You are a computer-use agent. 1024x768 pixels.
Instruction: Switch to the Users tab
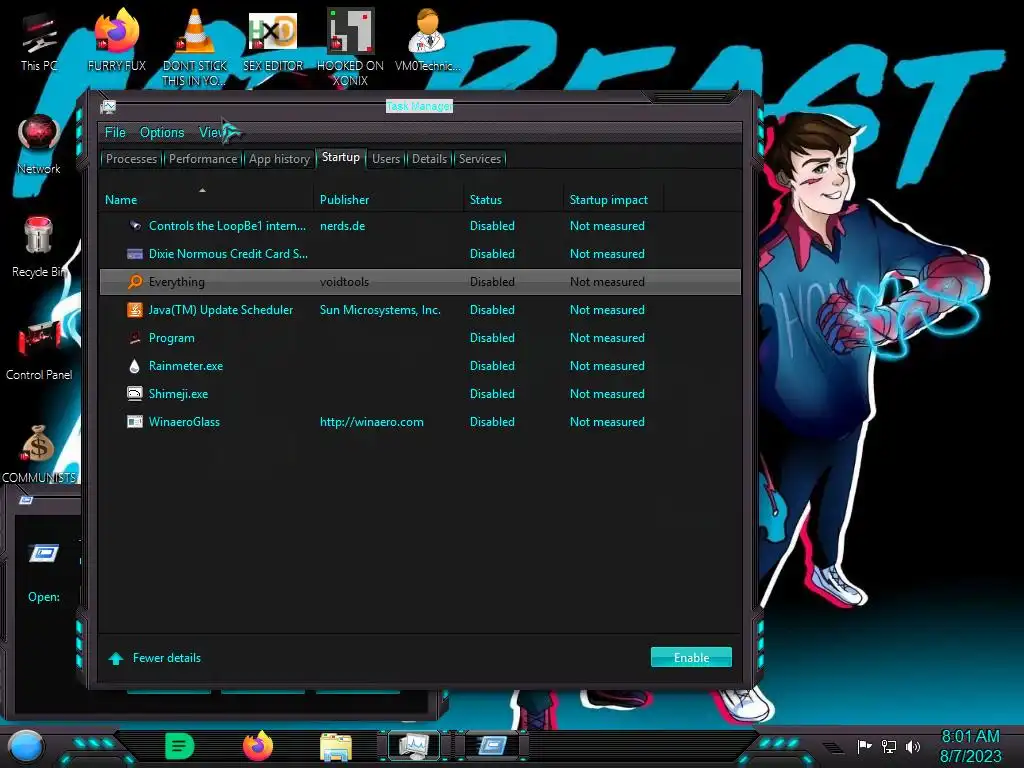[x=386, y=159]
